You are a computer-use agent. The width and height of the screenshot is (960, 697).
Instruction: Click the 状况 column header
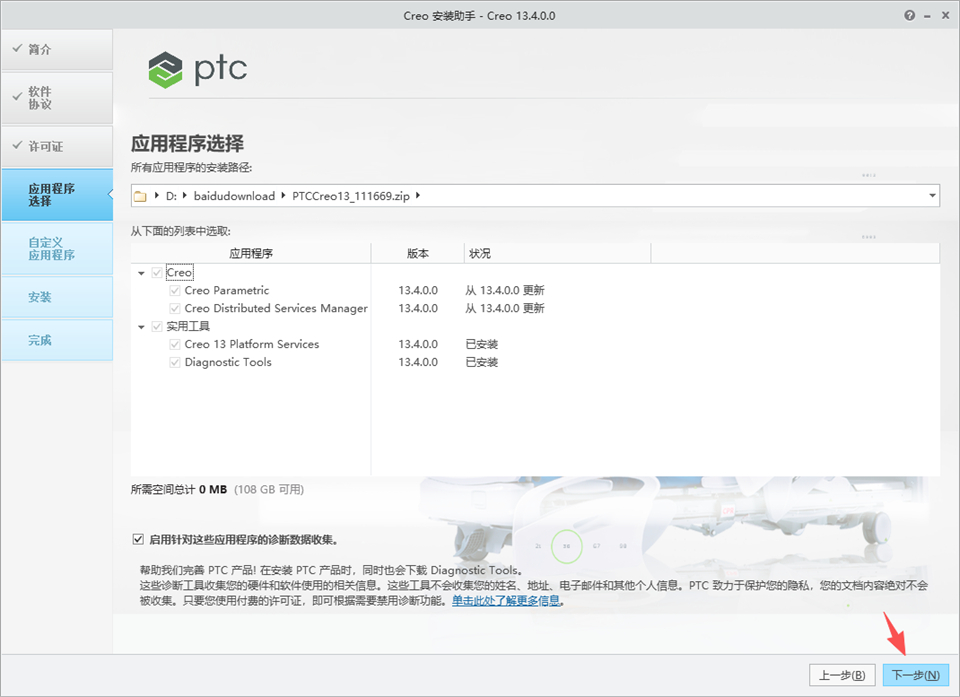pos(557,254)
